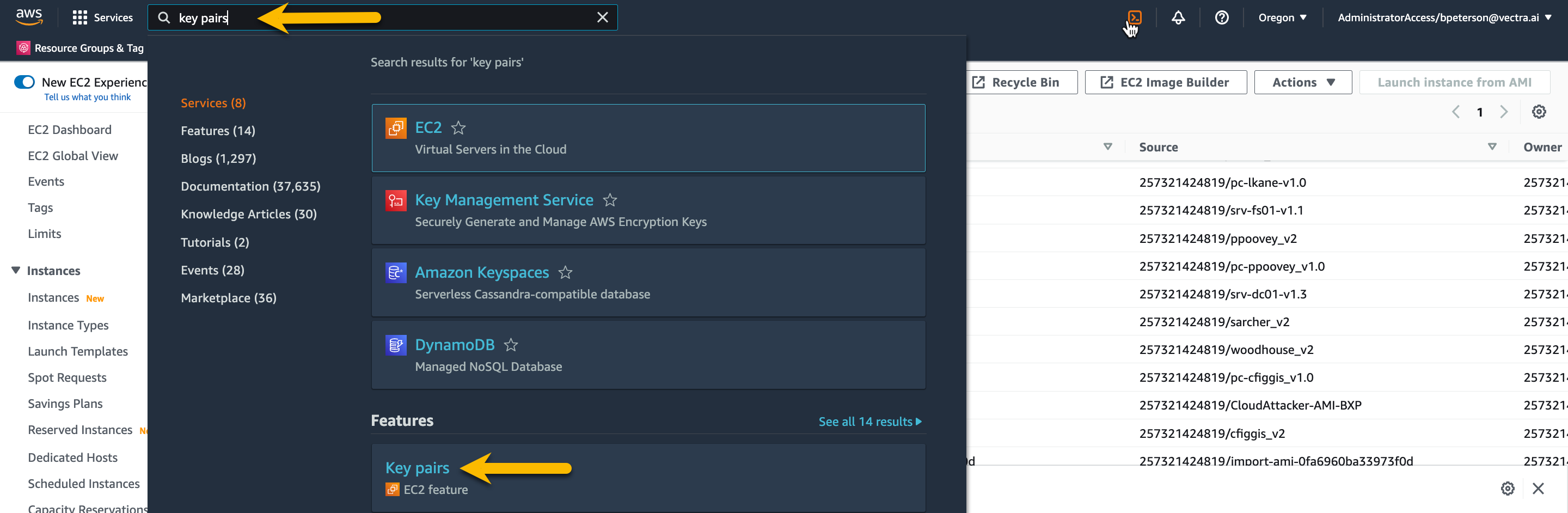The width and height of the screenshot is (1568, 513).
Task: Collapse the Instances sidebar section
Action: (16, 270)
